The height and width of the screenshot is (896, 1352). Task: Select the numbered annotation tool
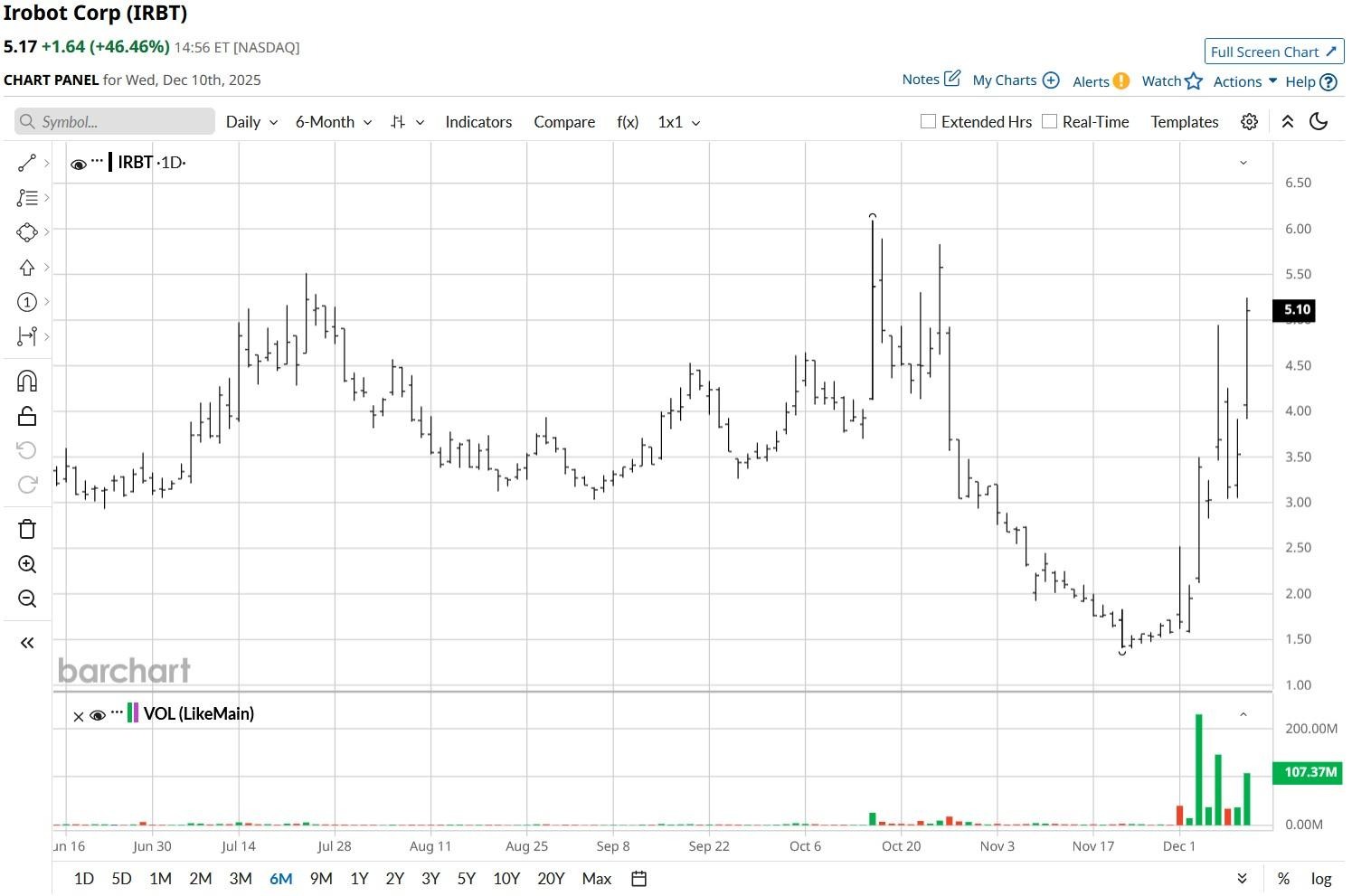(x=27, y=302)
